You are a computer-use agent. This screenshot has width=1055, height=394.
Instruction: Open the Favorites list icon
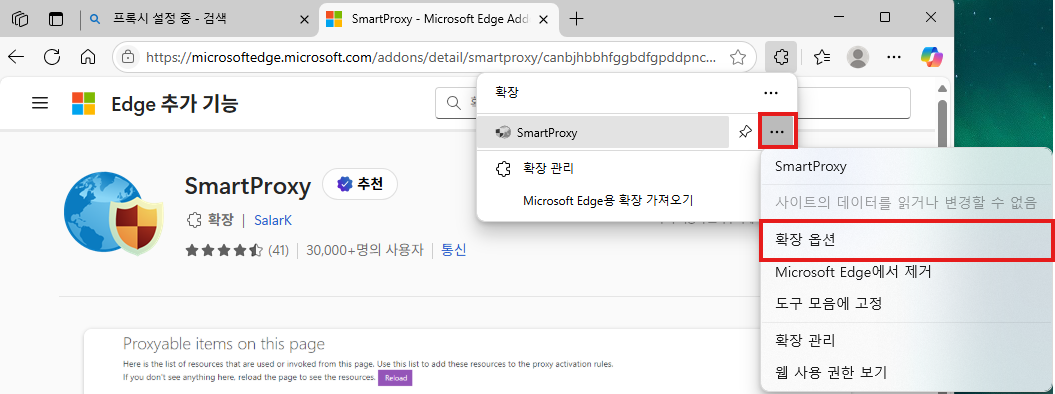pyautogui.click(x=822, y=57)
